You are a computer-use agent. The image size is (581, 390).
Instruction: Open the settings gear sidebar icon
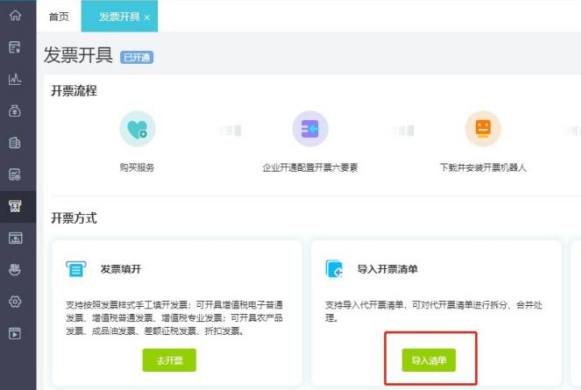tap(15, 301)
